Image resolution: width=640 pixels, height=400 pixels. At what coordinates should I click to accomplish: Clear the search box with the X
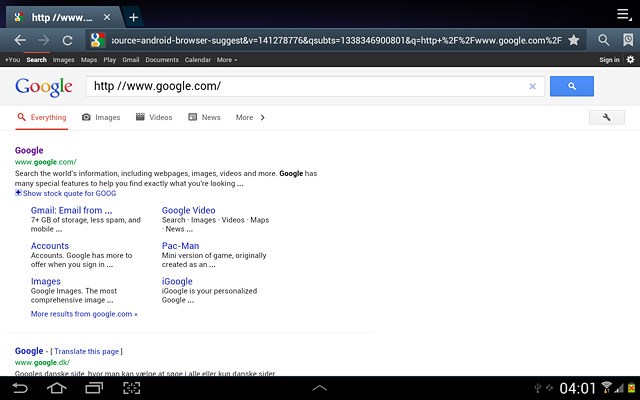pyautogui.click(x=532, y=86)
